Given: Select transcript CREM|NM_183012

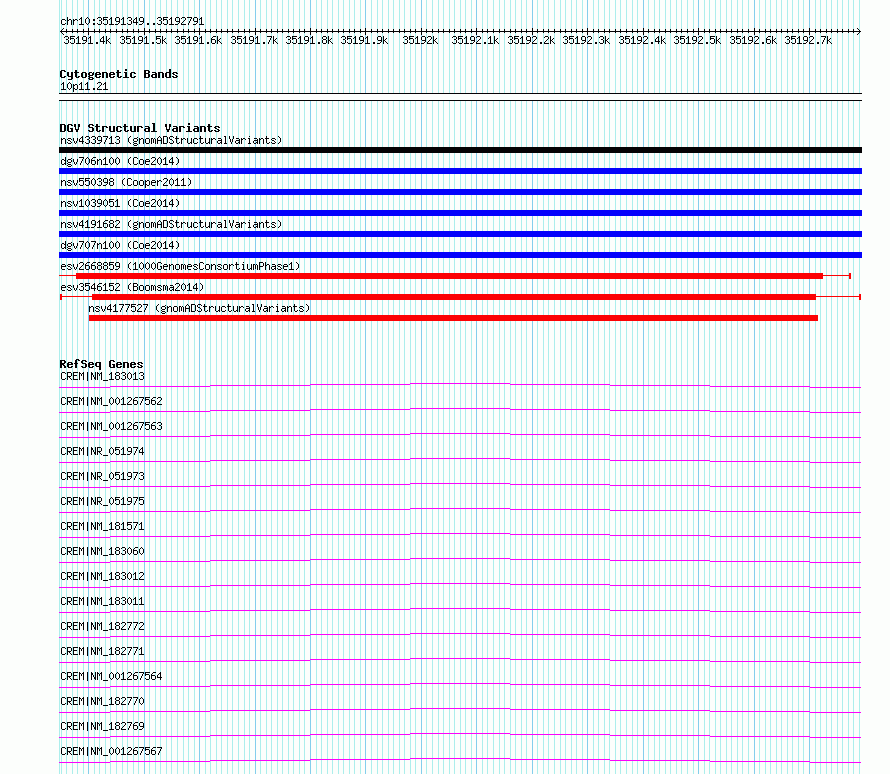Looking at the screenshot, I should [102, 576].
